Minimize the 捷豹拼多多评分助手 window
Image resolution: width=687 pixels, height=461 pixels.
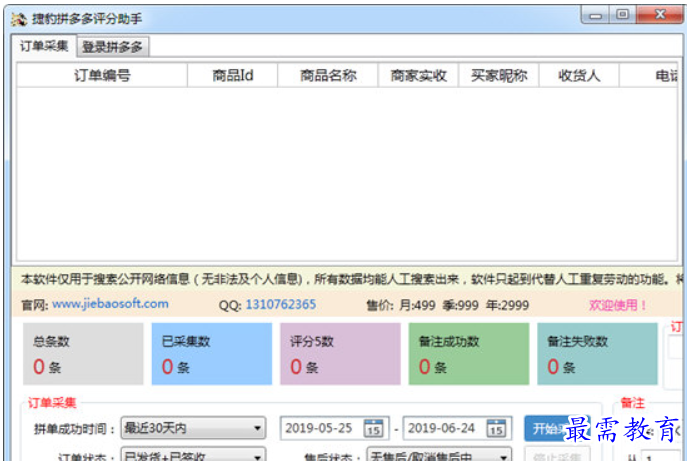pyautogui.click(x=596, y=15)
